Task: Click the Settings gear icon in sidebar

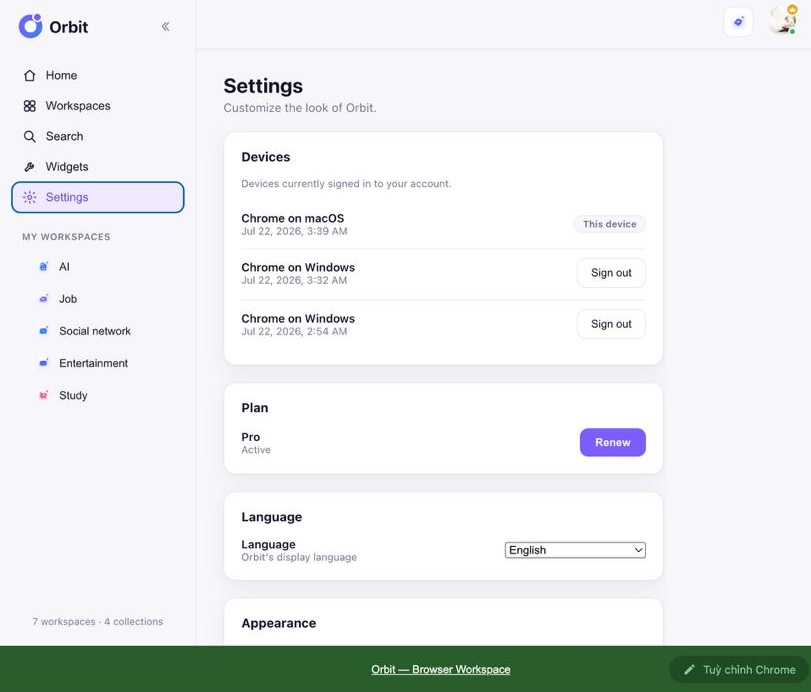Action: coord(29,197)
